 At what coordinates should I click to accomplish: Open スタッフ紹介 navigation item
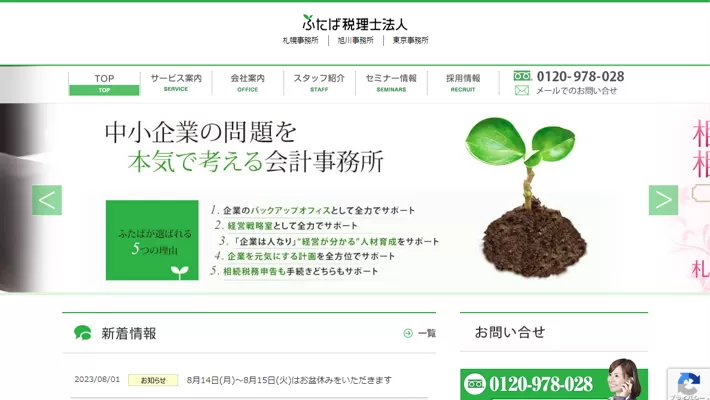click(x=319, y=83)
